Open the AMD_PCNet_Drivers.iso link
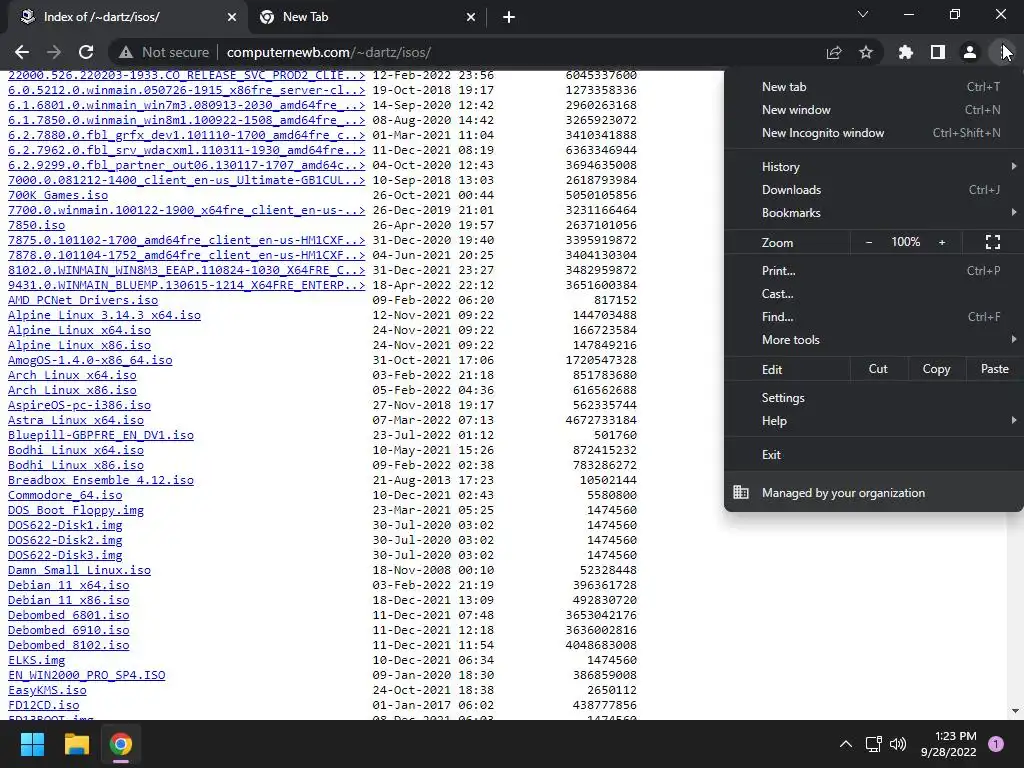 pyautogui.click(x=83, y=300)
